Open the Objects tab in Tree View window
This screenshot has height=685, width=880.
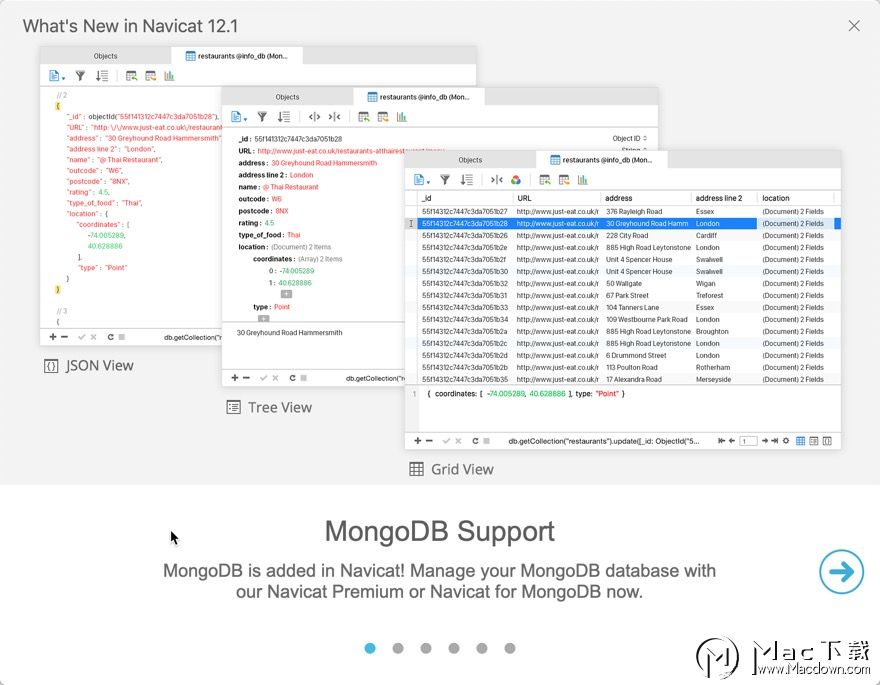(x=287, y=97)
